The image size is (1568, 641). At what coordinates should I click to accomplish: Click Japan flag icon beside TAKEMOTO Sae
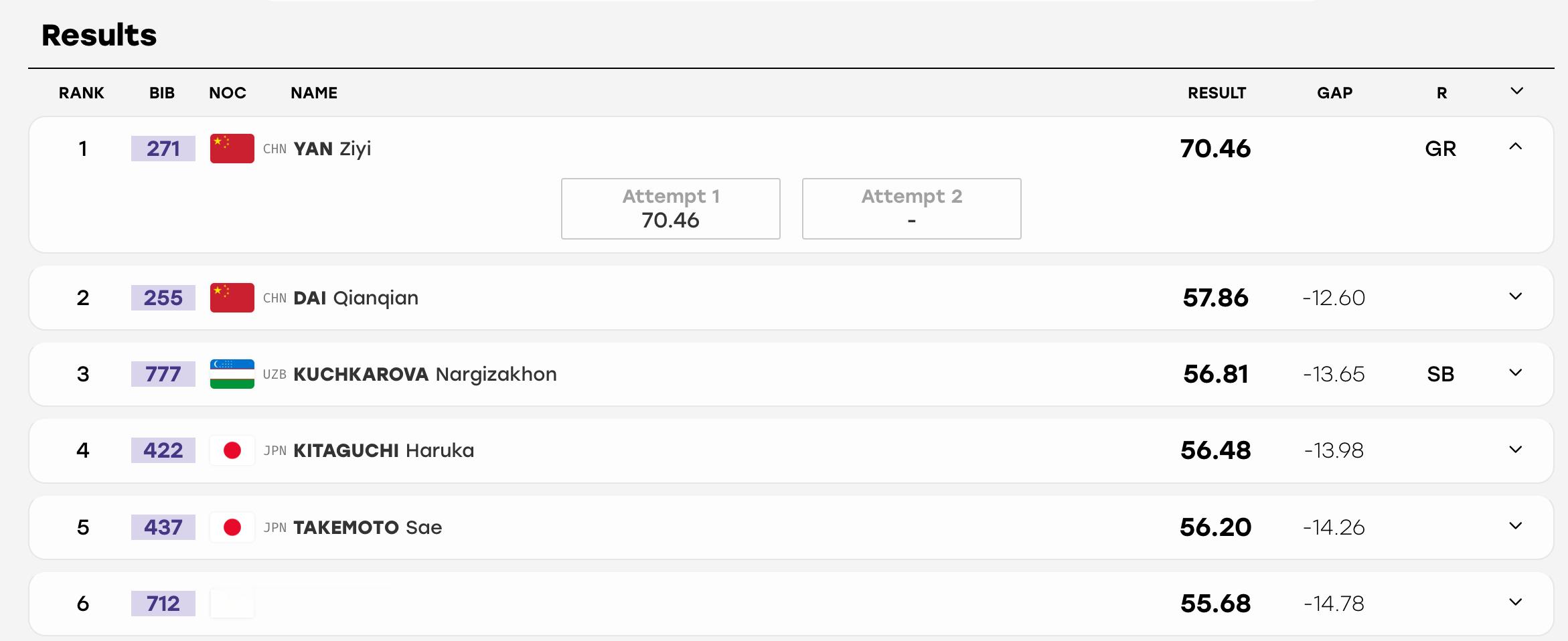coord(232,527)
